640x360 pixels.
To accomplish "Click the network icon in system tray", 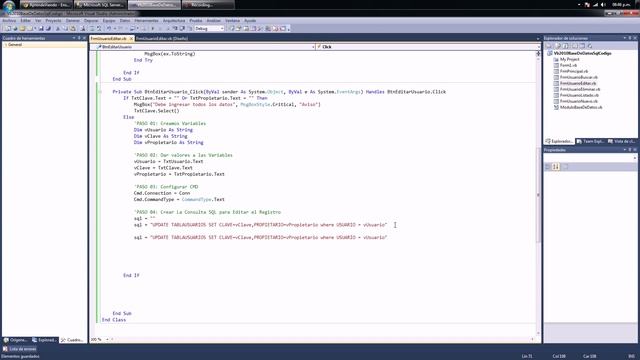I will (595, 5).
